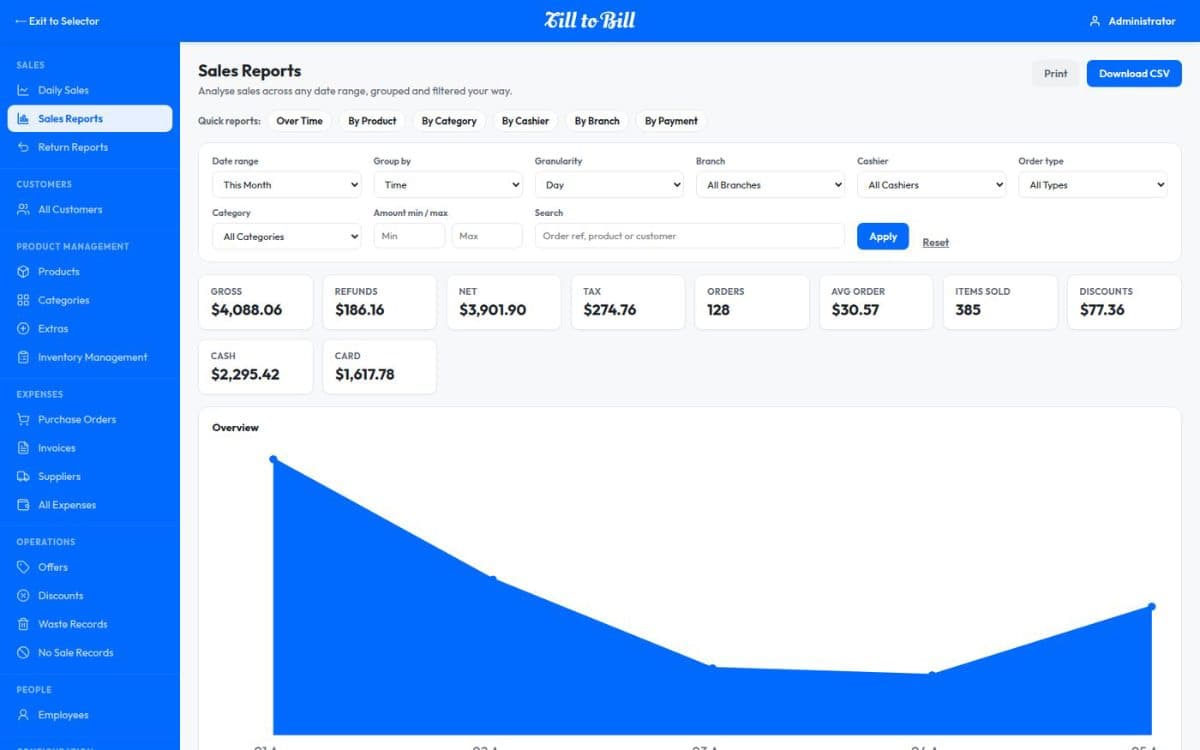The height and width of the screenshot is (750, 1200).
Task: Click the last data point on Overview chart
Action: pos(1152,606)
